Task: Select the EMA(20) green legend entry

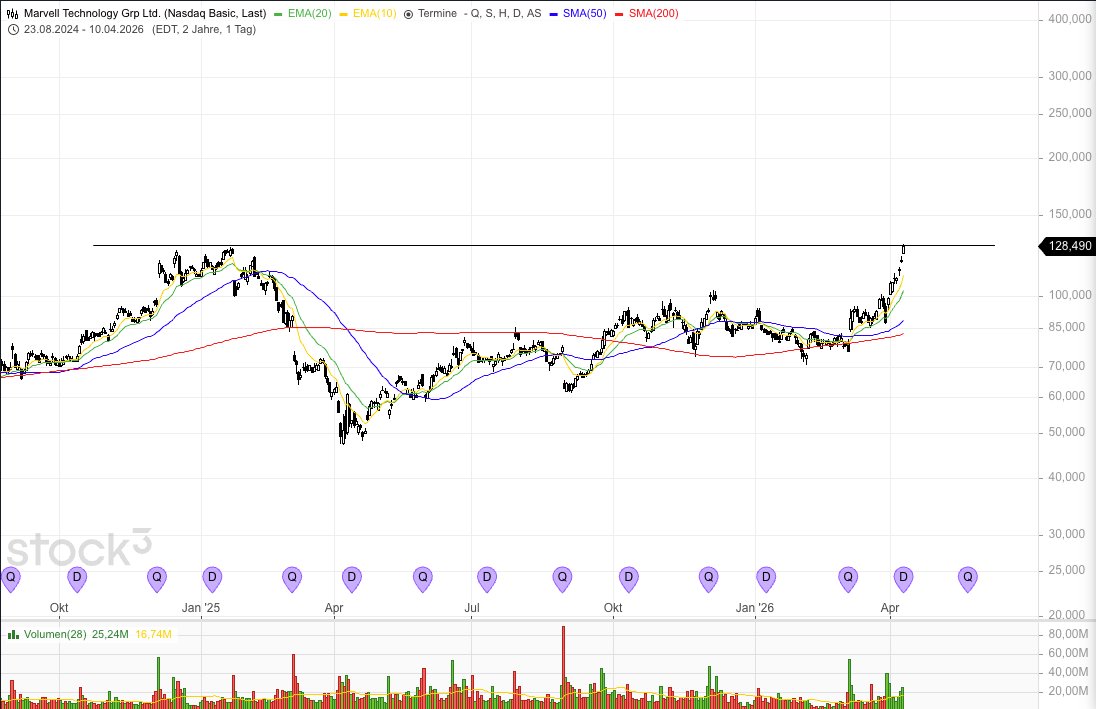Action: [303, 13]
